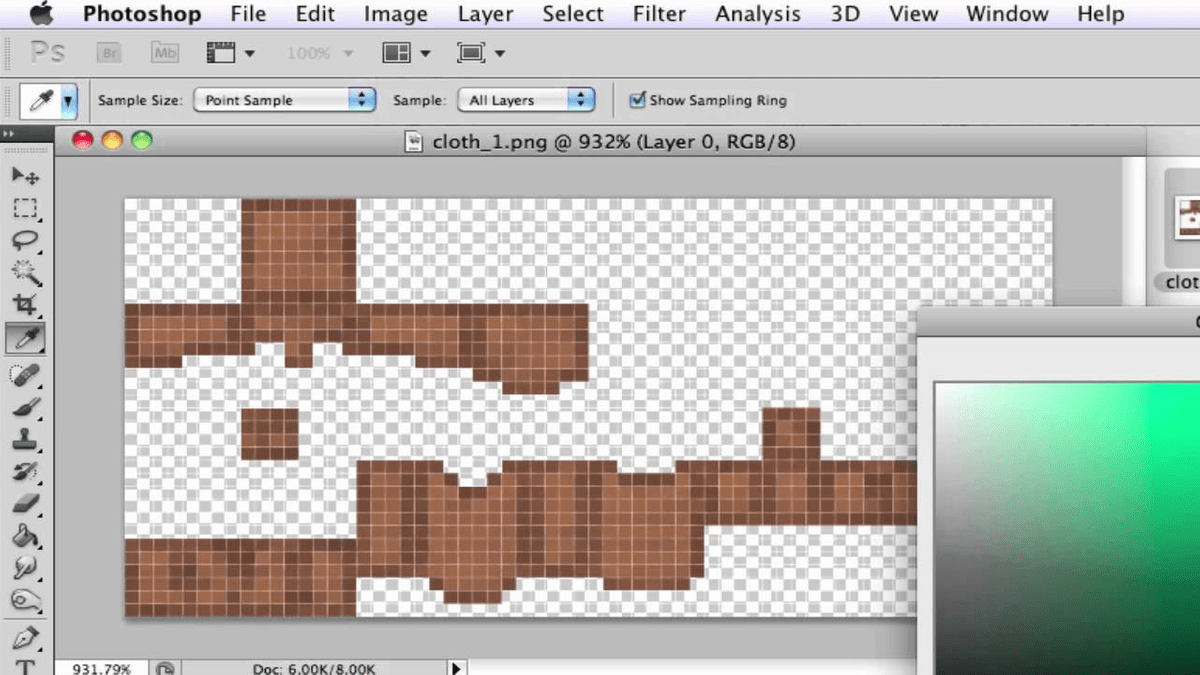Open the All Layers sample dropdown
This screenshot has height=675, width=1200.
pyautogui.click(x=525, y=100)
